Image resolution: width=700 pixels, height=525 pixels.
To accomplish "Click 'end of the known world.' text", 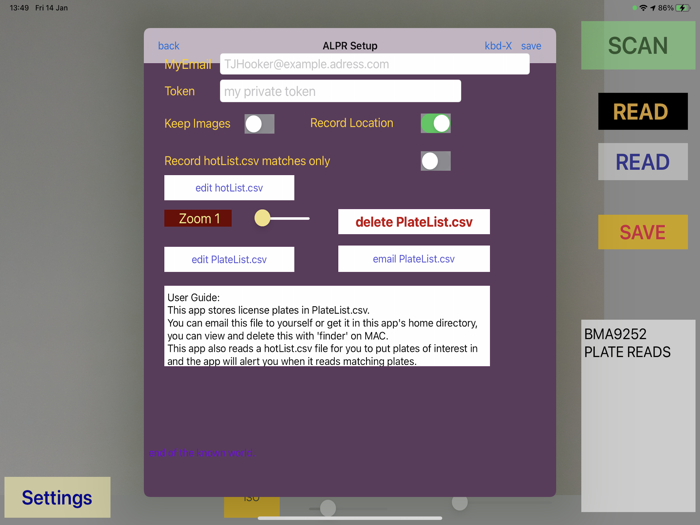I will point(201,453).
